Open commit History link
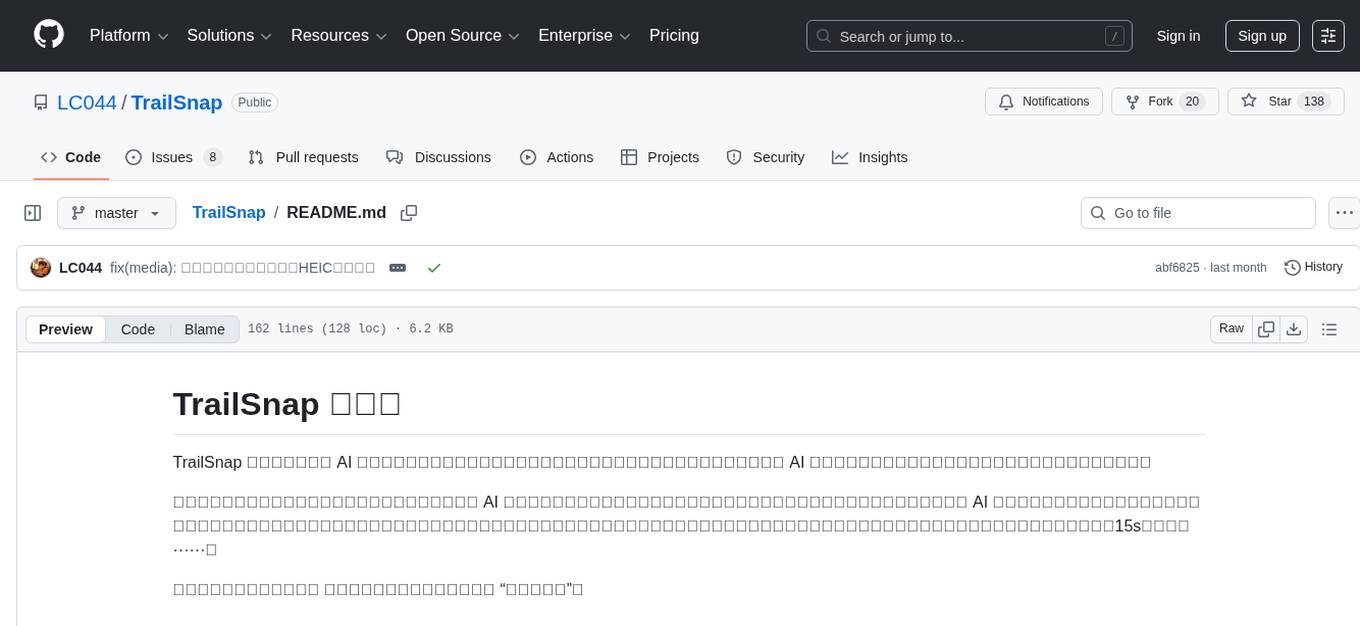Viewport: 1360px width, 626px height. (1313, 267)
